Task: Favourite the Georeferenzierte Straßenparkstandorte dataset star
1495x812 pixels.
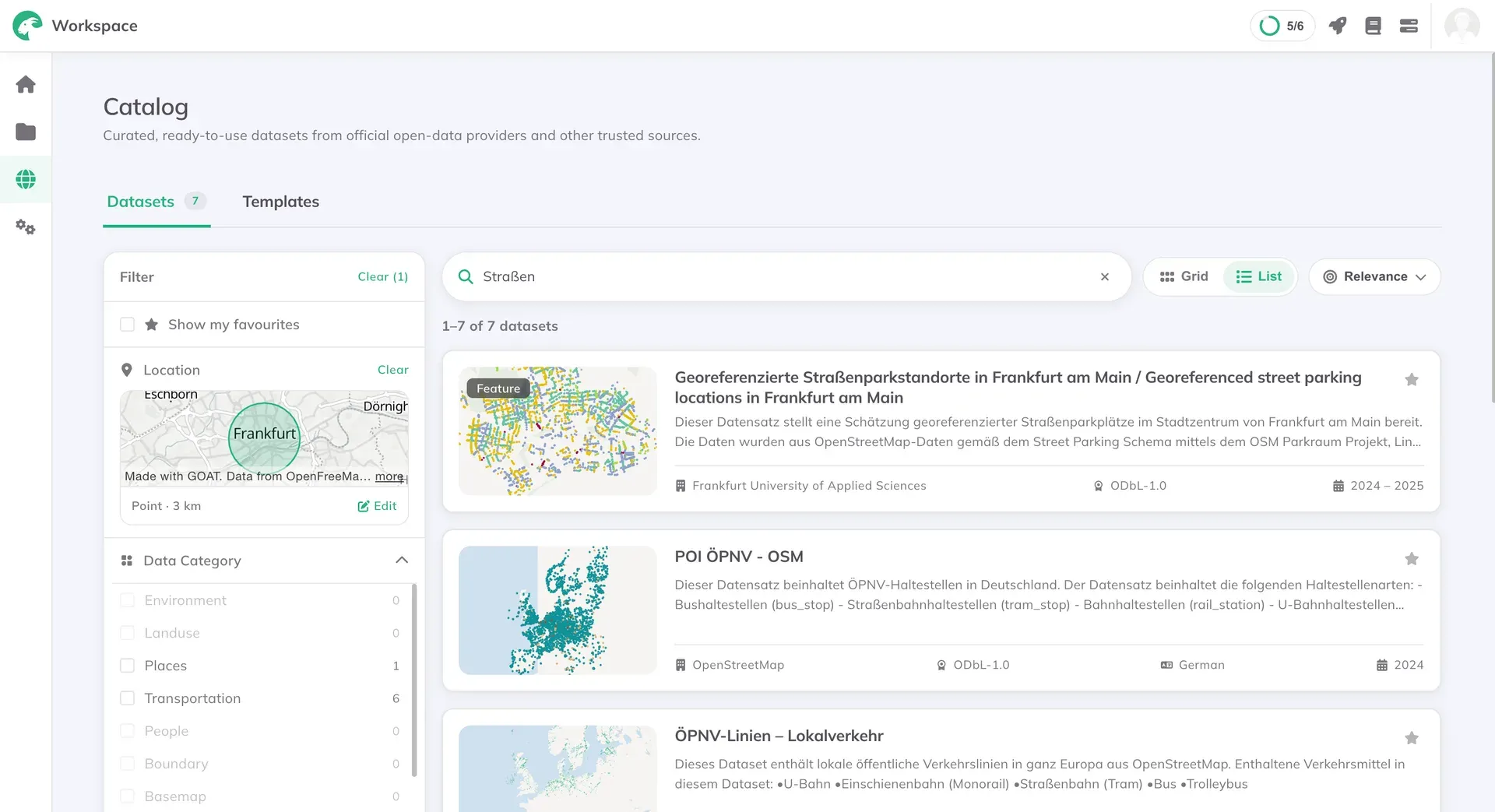Action: (1411, 380)
